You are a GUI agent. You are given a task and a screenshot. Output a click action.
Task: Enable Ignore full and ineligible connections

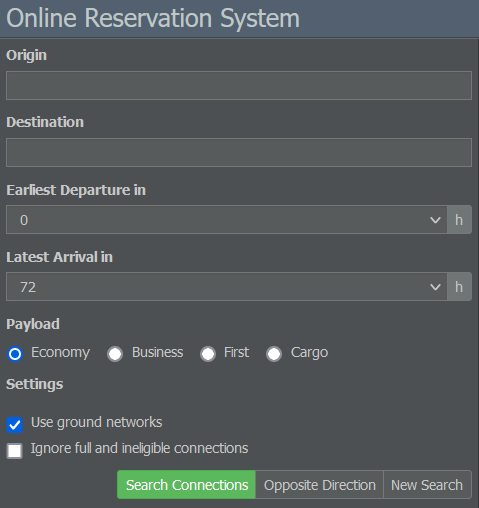pos(15,451)
